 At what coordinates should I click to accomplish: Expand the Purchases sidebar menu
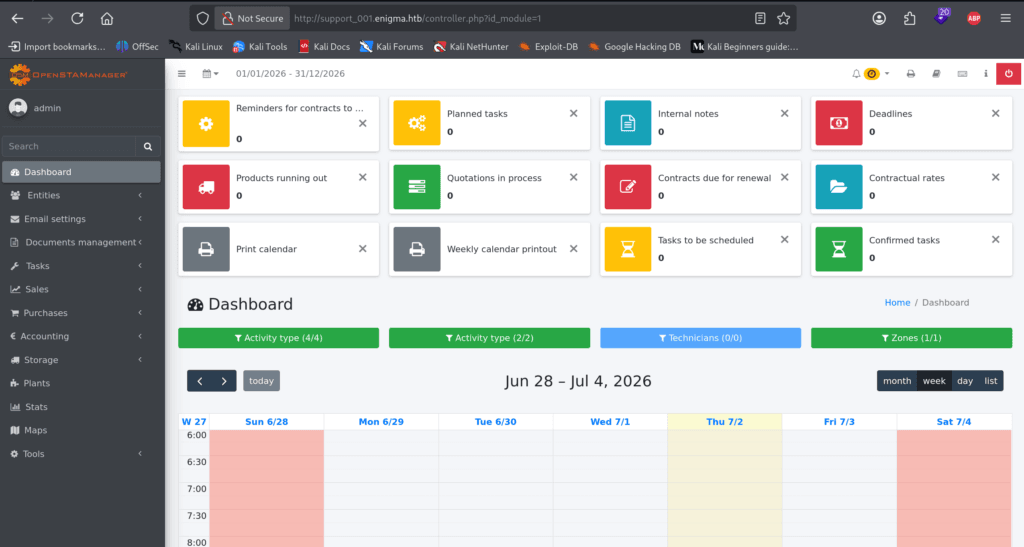coord(81,313)
